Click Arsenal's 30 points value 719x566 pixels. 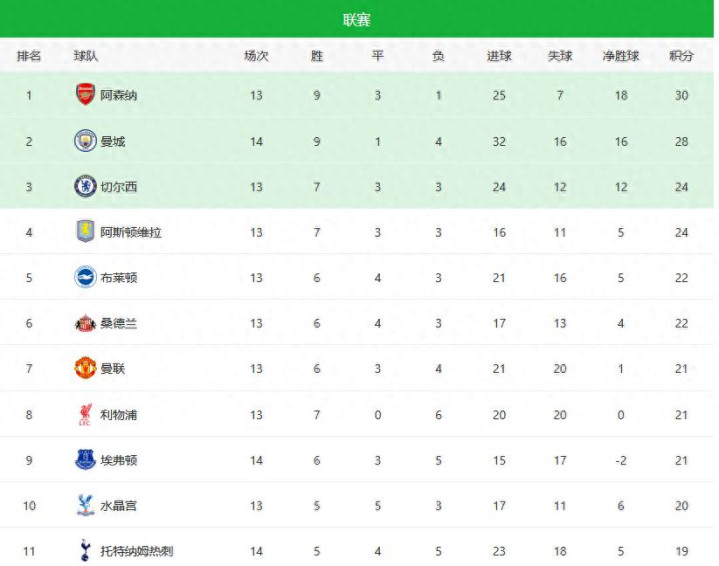(x=681, y=96)
